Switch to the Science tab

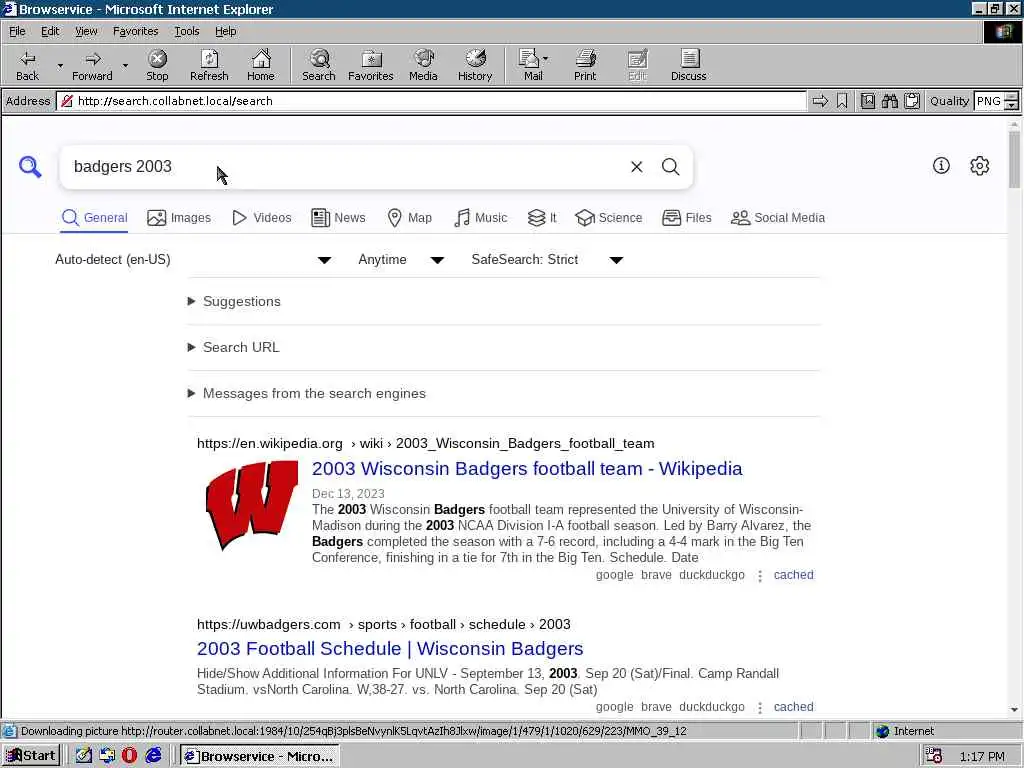click(x=609, y=217)
